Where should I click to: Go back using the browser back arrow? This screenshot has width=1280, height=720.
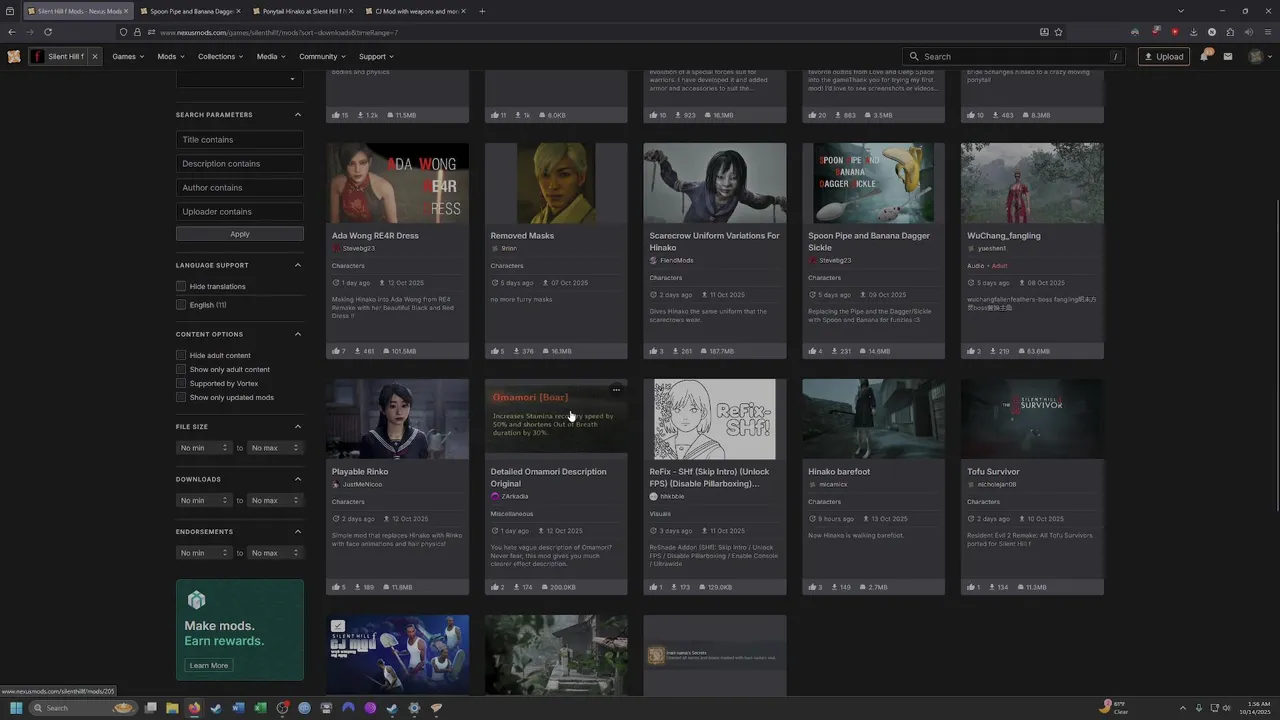(x=12, y=32)
